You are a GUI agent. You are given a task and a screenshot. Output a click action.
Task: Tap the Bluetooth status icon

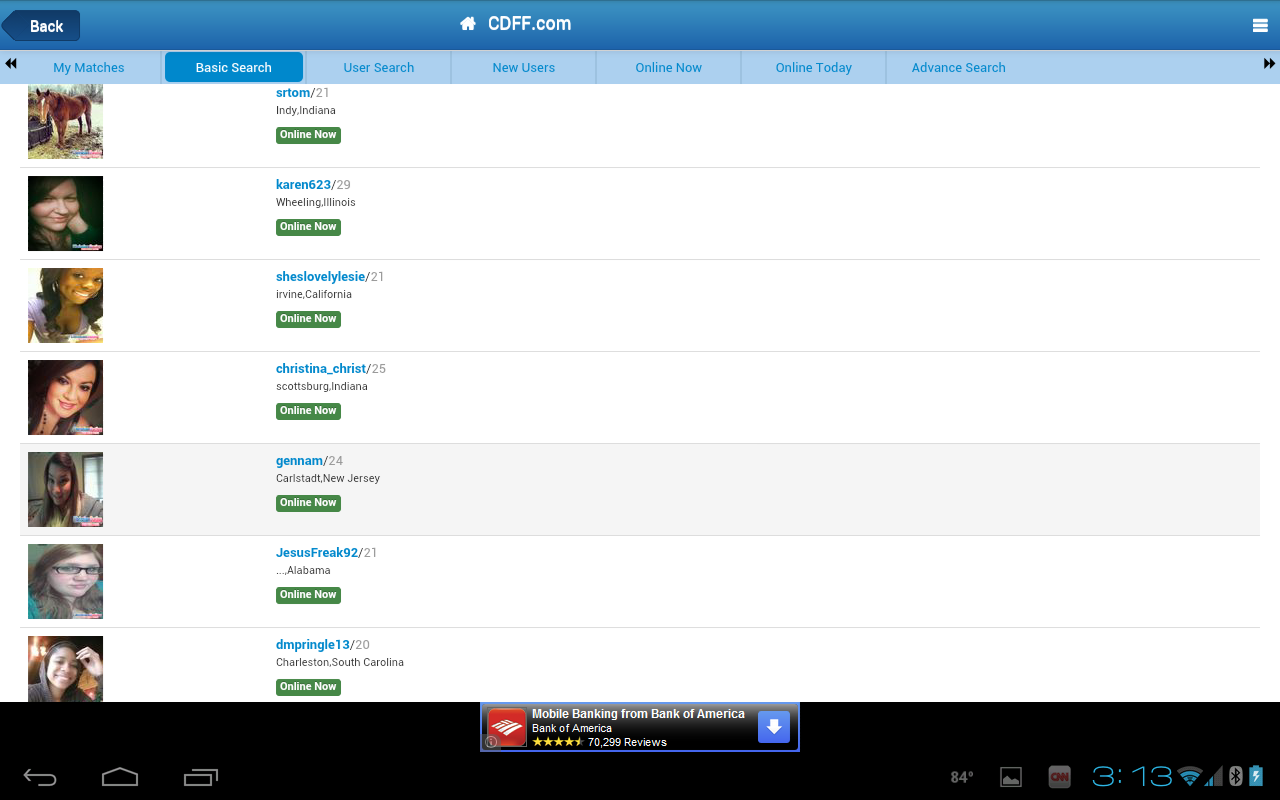(x=1235, y=776)
